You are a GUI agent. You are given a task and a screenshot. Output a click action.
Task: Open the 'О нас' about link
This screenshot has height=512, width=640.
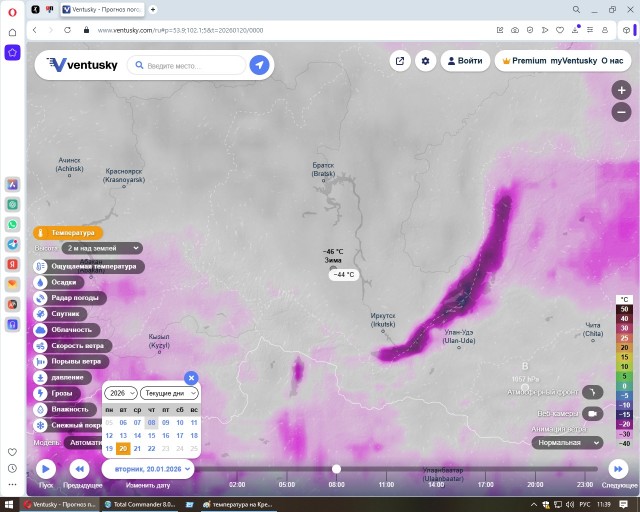[612, 61]
